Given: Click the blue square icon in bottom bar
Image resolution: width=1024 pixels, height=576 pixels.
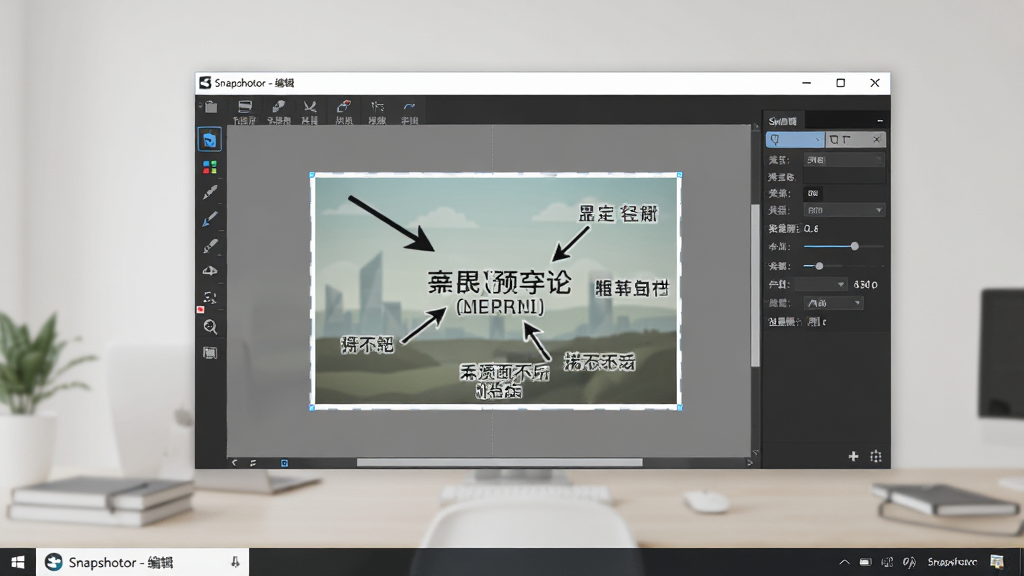Looking at the screenshot, I should [x=284, y=463].
